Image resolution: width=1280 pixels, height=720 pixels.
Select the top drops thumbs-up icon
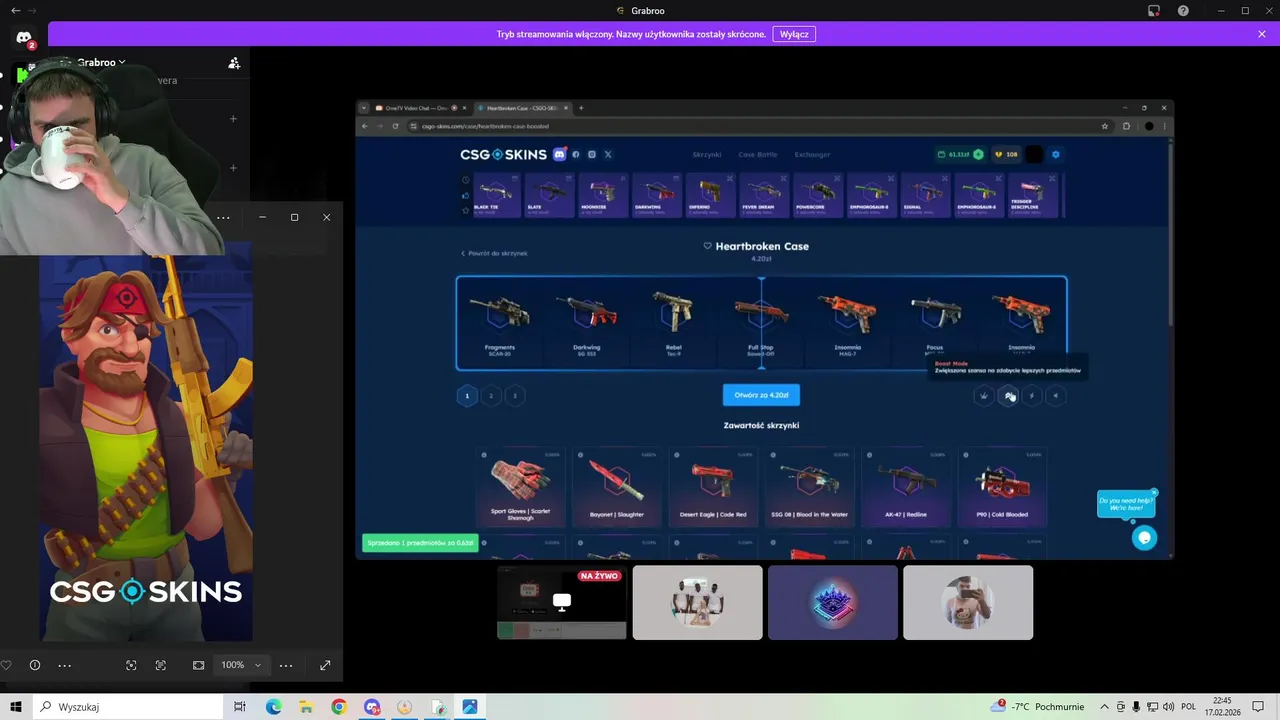pos(465,195)
